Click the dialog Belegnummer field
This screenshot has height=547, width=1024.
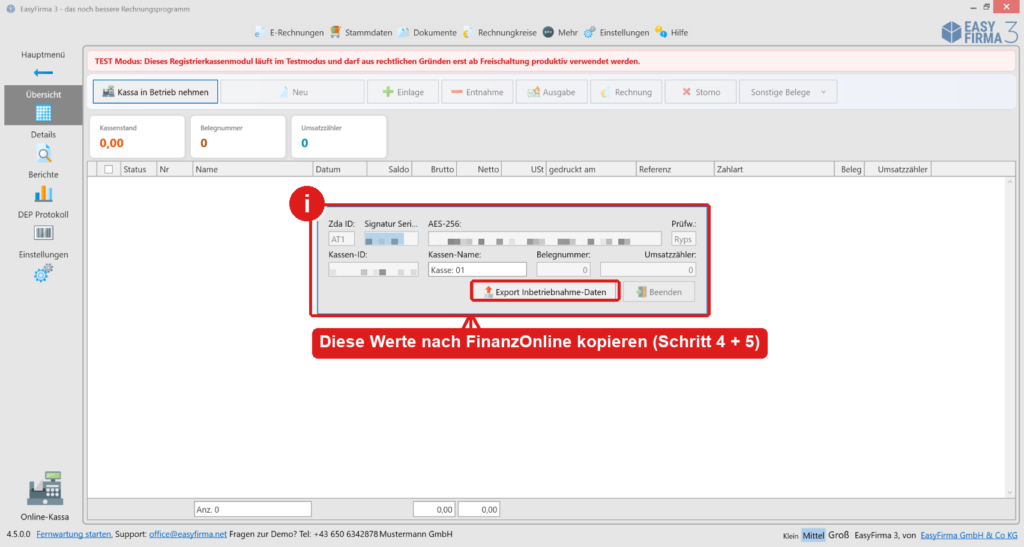pyautogui.click(x=564, y=270)
